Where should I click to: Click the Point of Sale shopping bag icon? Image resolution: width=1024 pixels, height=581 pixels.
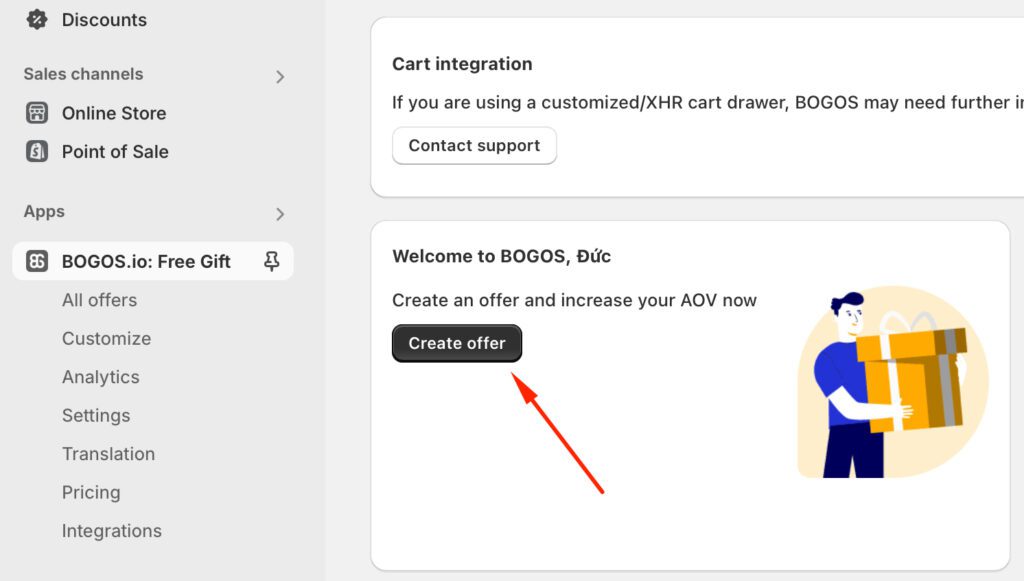coord(37,151)
